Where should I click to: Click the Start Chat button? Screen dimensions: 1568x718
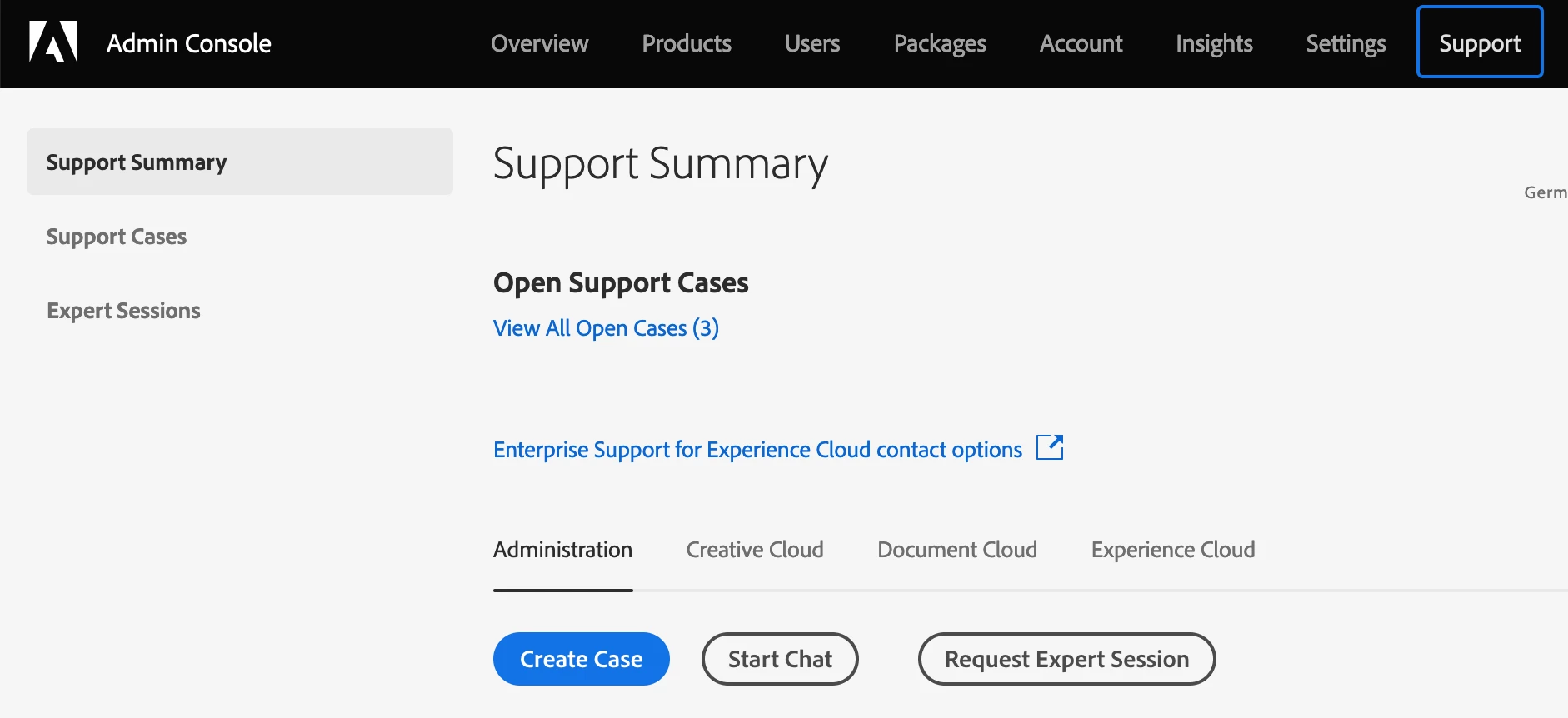[780, 659]
